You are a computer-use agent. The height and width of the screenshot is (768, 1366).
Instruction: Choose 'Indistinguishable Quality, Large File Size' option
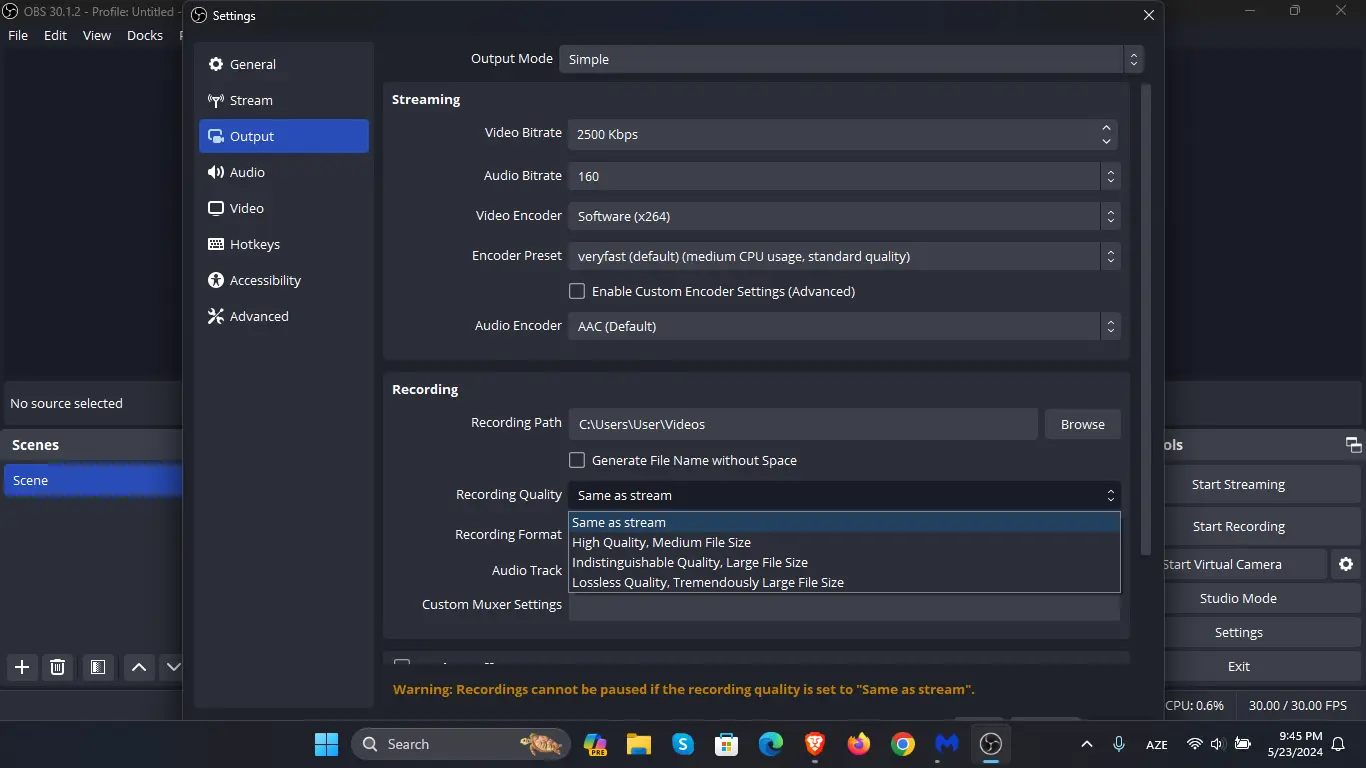(x=844, y=562)
